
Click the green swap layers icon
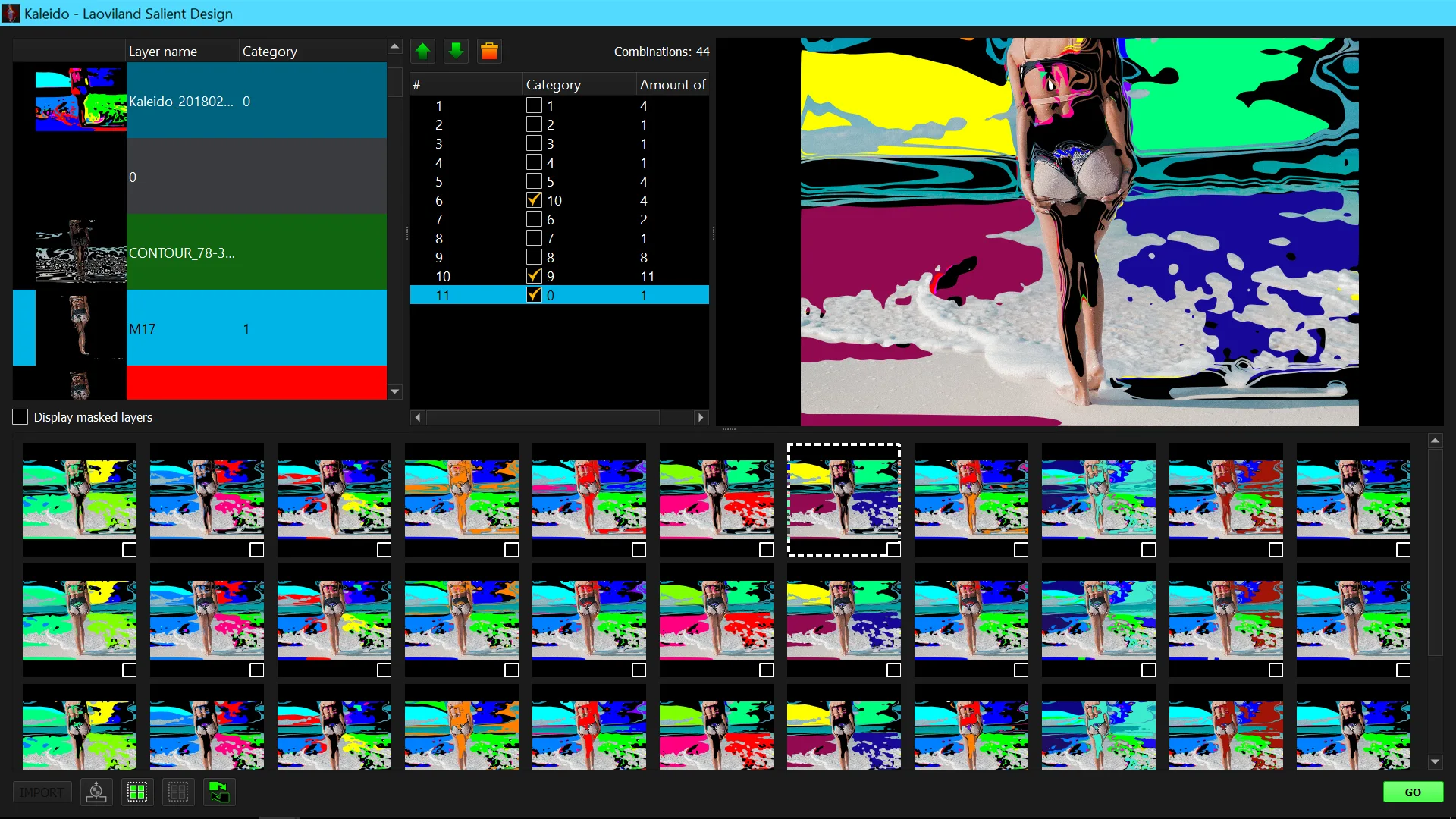(219, 792)
